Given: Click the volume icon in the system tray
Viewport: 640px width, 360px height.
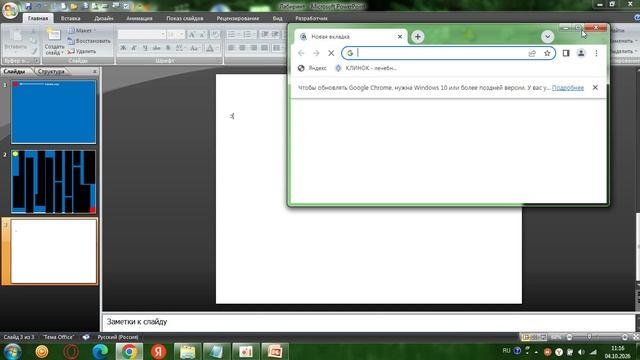Looking at the screenshot, I should tap(581, 351).
